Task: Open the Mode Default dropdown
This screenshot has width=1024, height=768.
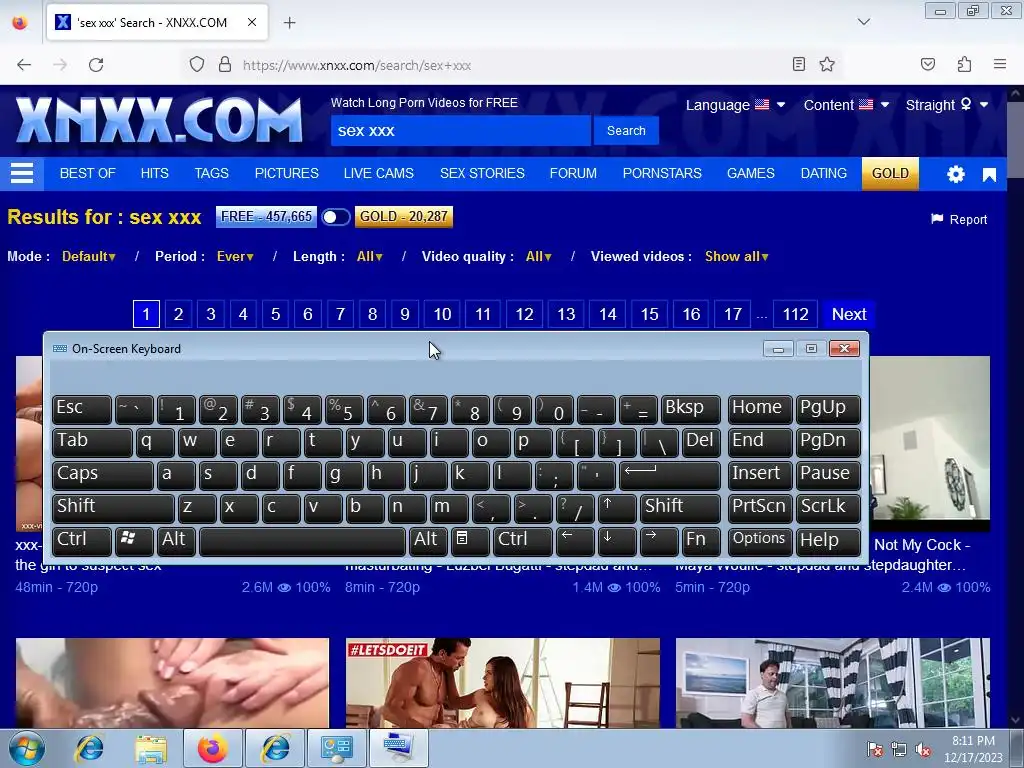Action: (89, 257)
